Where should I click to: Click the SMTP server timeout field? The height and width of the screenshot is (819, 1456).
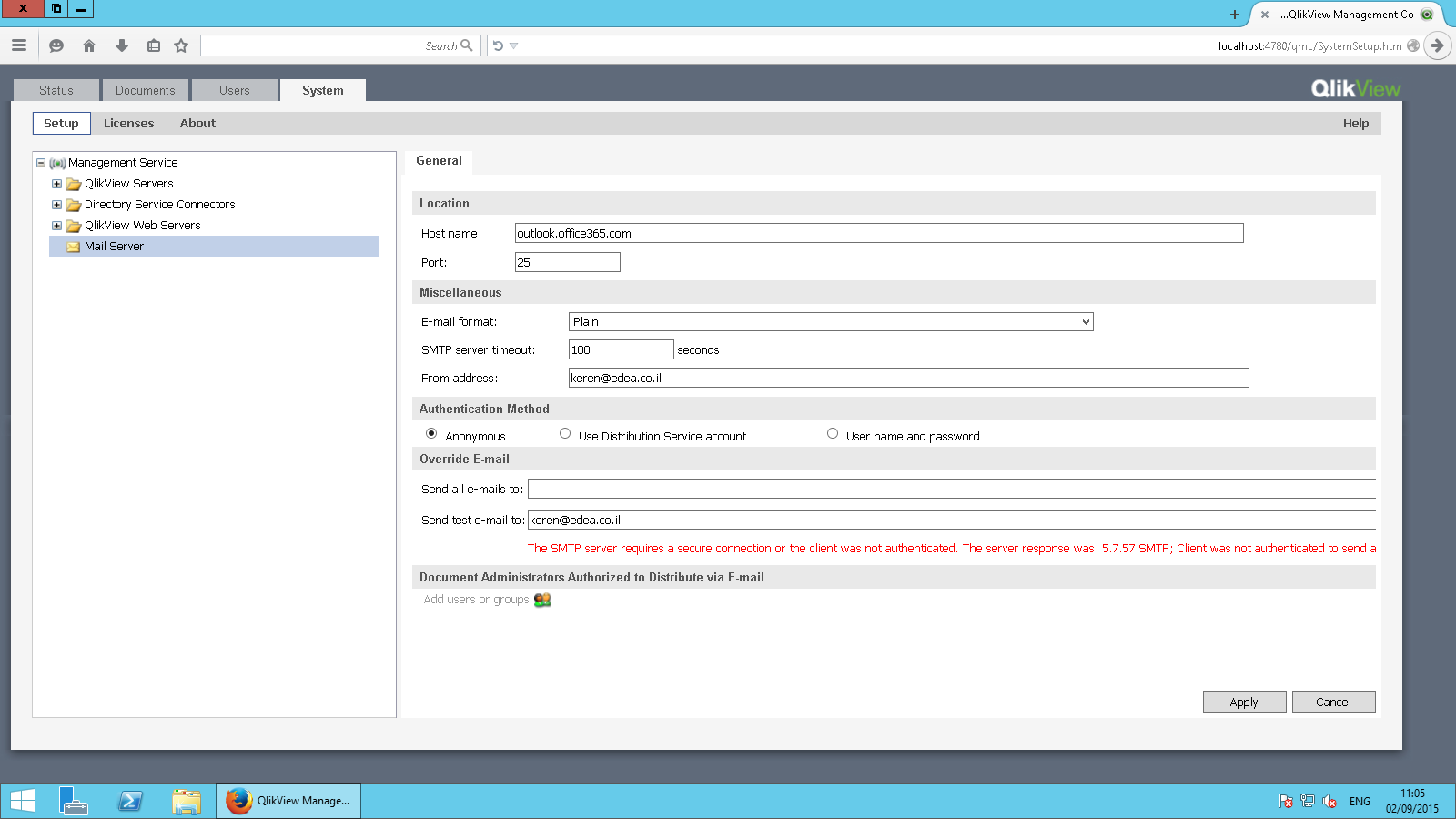click(622, 349)
